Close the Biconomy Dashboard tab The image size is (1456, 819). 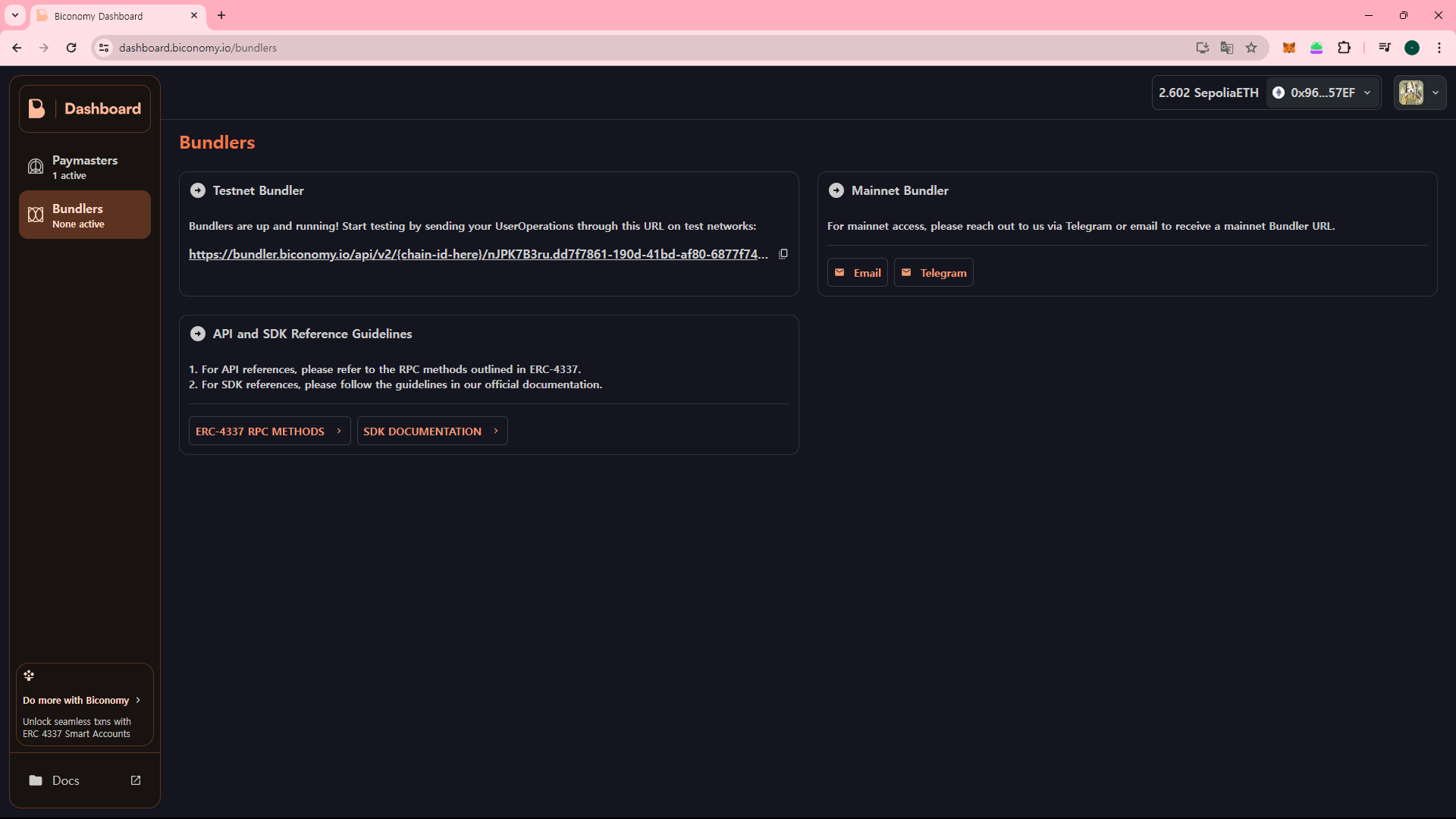194,15
